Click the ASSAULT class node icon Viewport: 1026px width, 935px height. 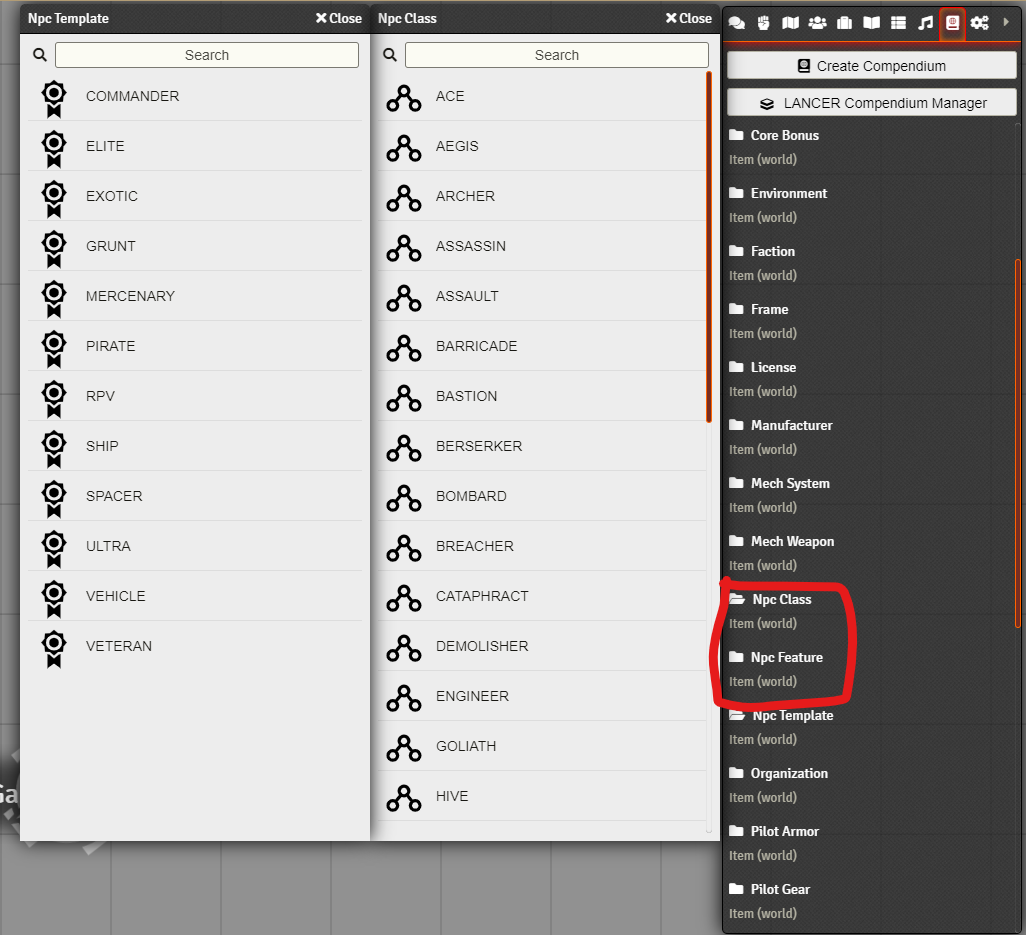tap(404, 298)
